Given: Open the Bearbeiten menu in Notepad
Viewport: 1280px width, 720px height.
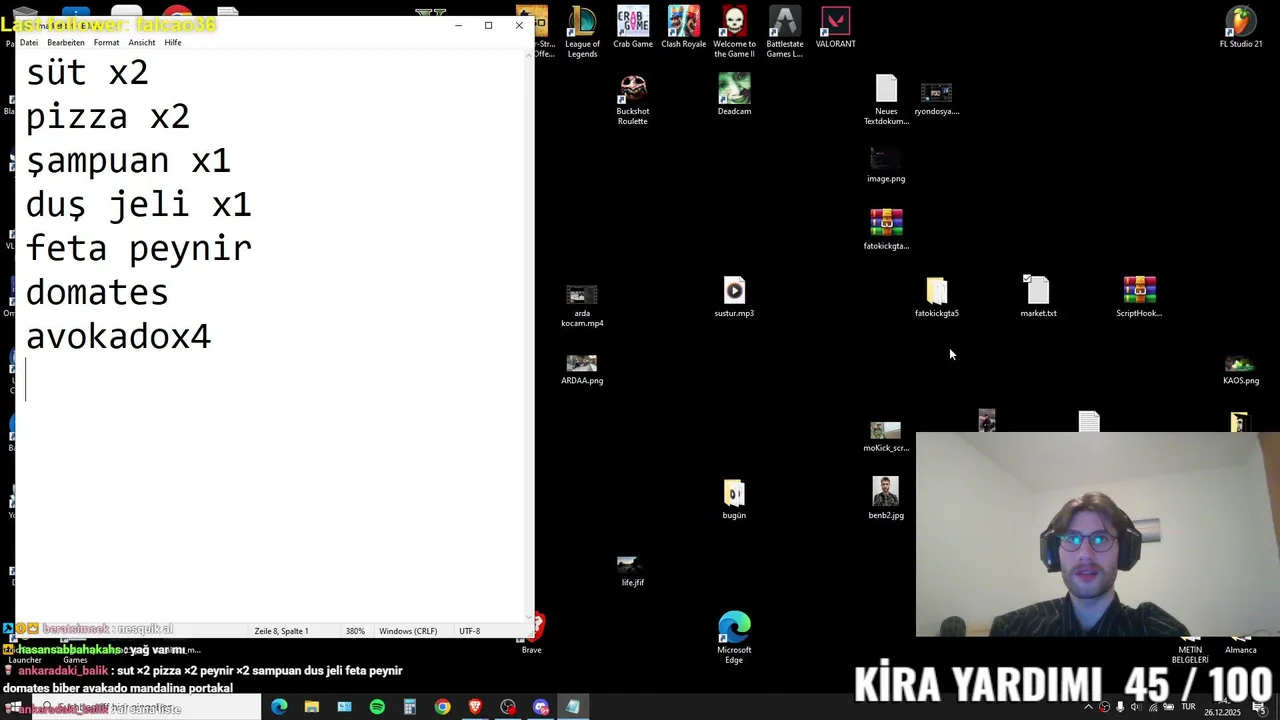Looking at the screenshot, I should coord(66,43).
